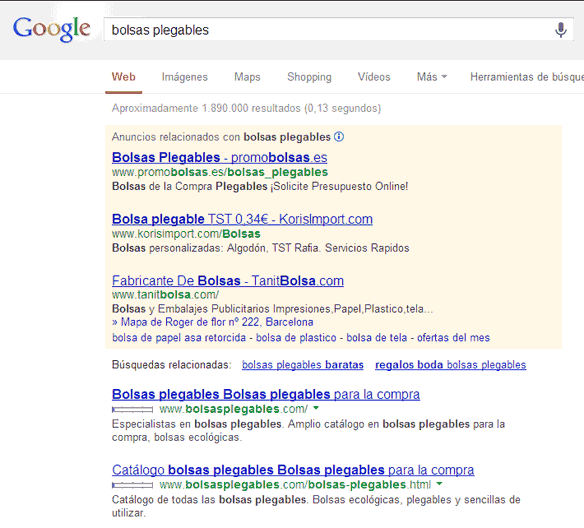Open Fabricante De Bolsas TanitBolsa ad

tap(228, 281)
